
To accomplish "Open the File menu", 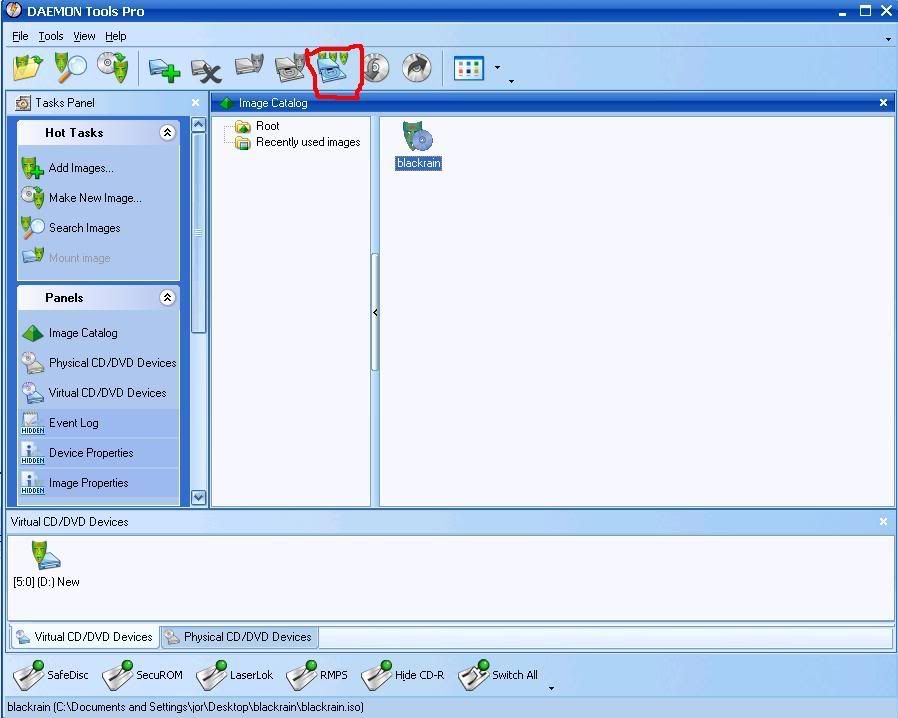I will pos(20,36).
